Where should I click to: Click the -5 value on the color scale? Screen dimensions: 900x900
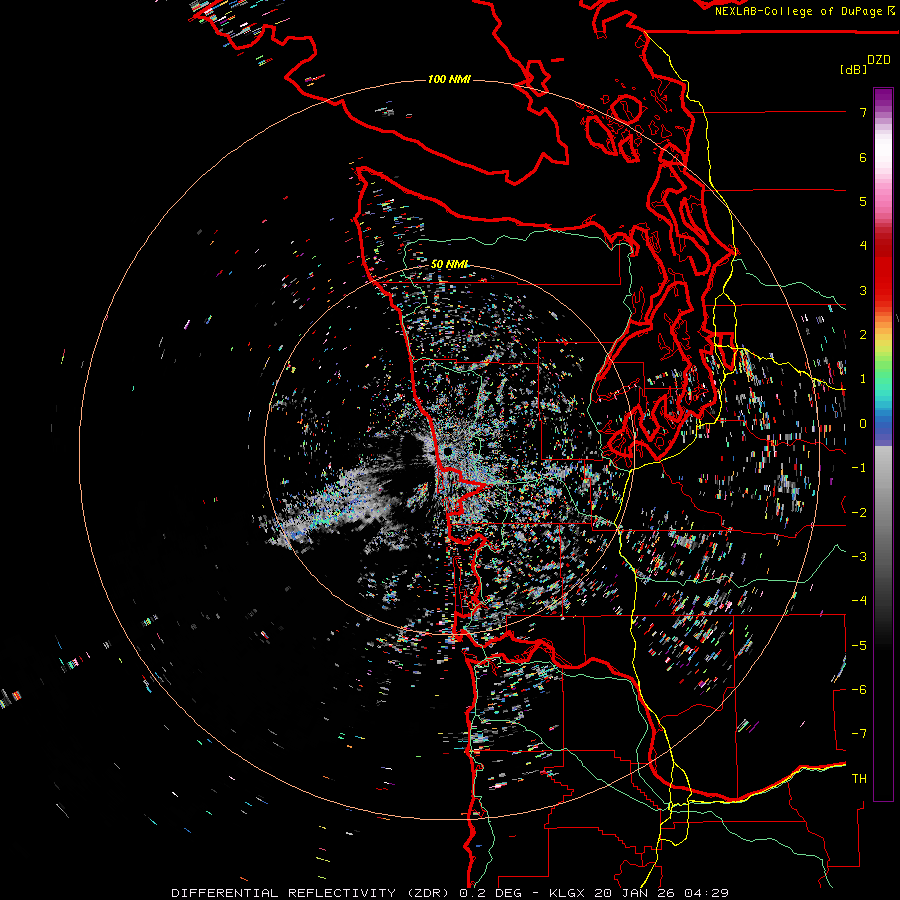(x=859, y=646)
